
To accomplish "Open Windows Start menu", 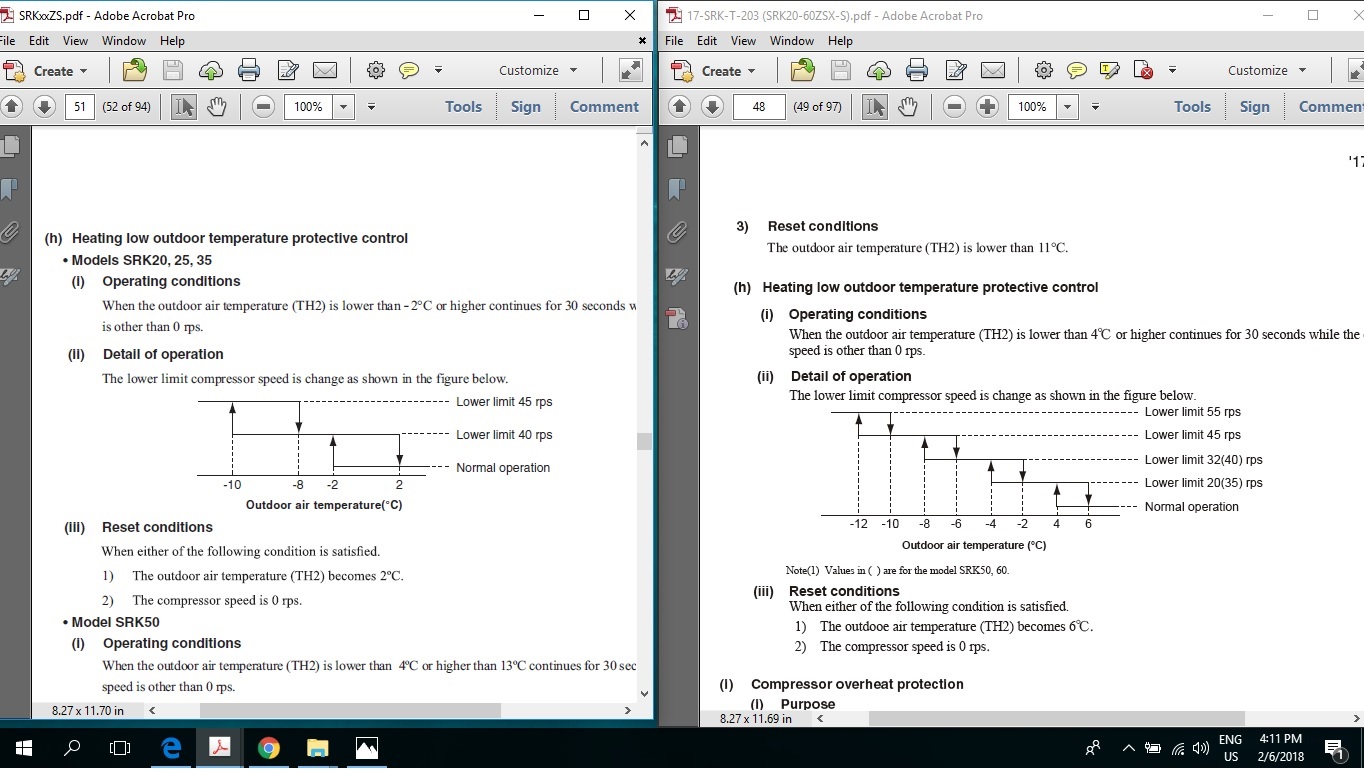I will (x=24, y=747).
